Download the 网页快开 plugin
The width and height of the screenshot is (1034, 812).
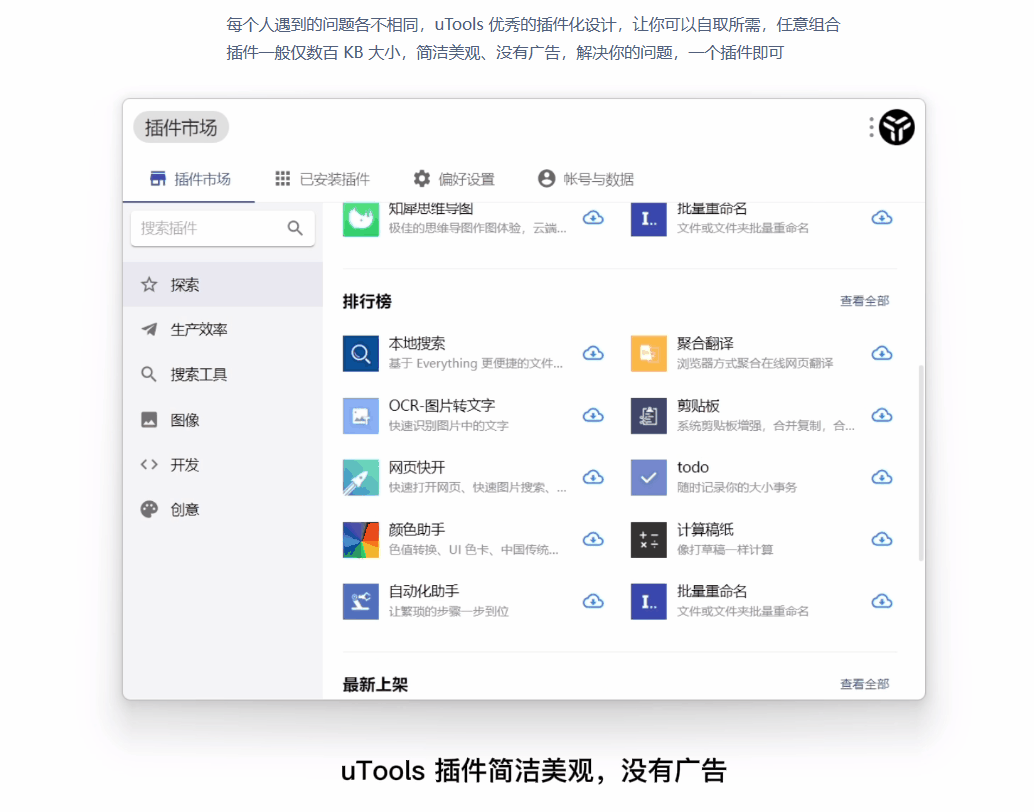point(593,478)
